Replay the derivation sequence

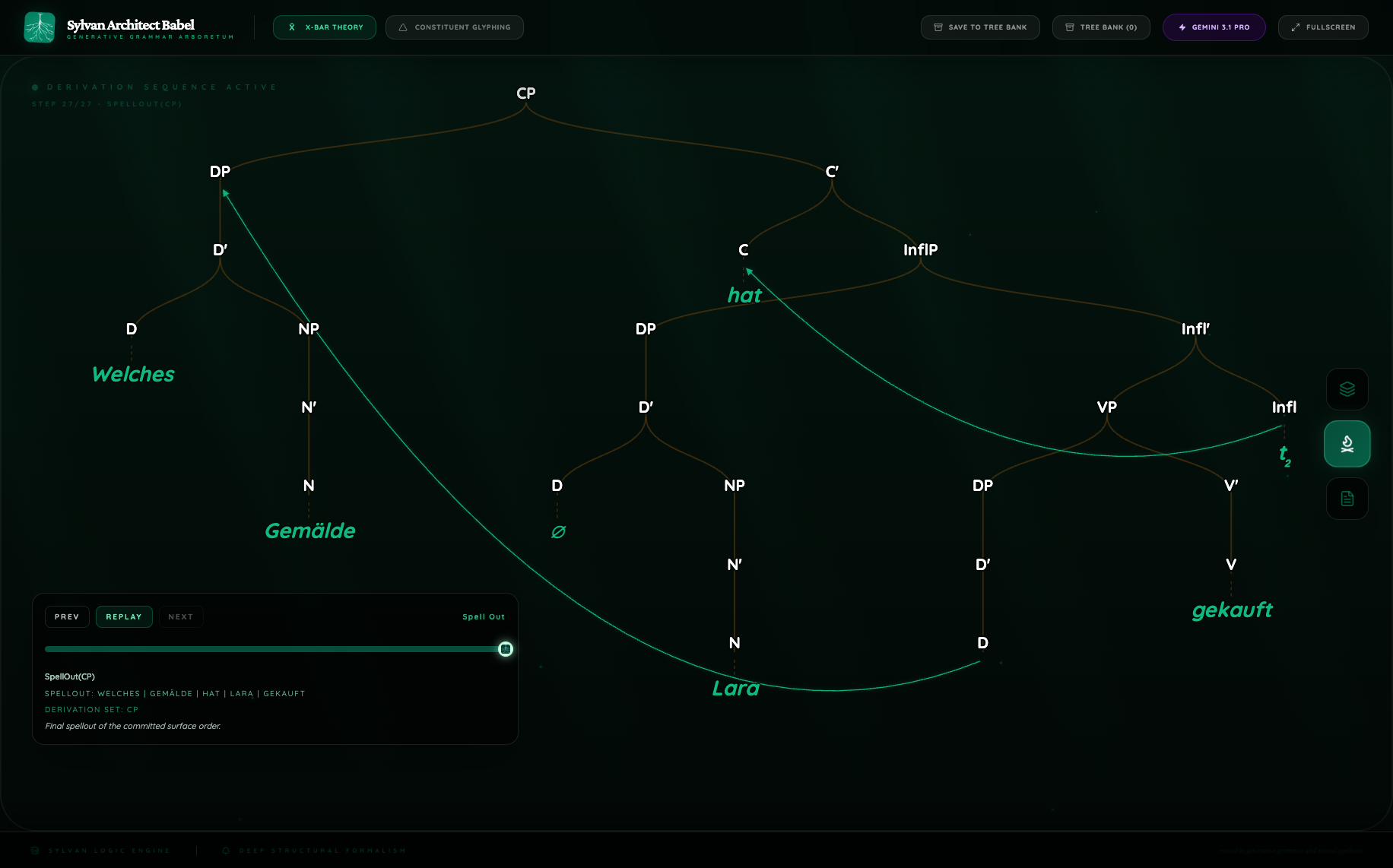(124, 616)
